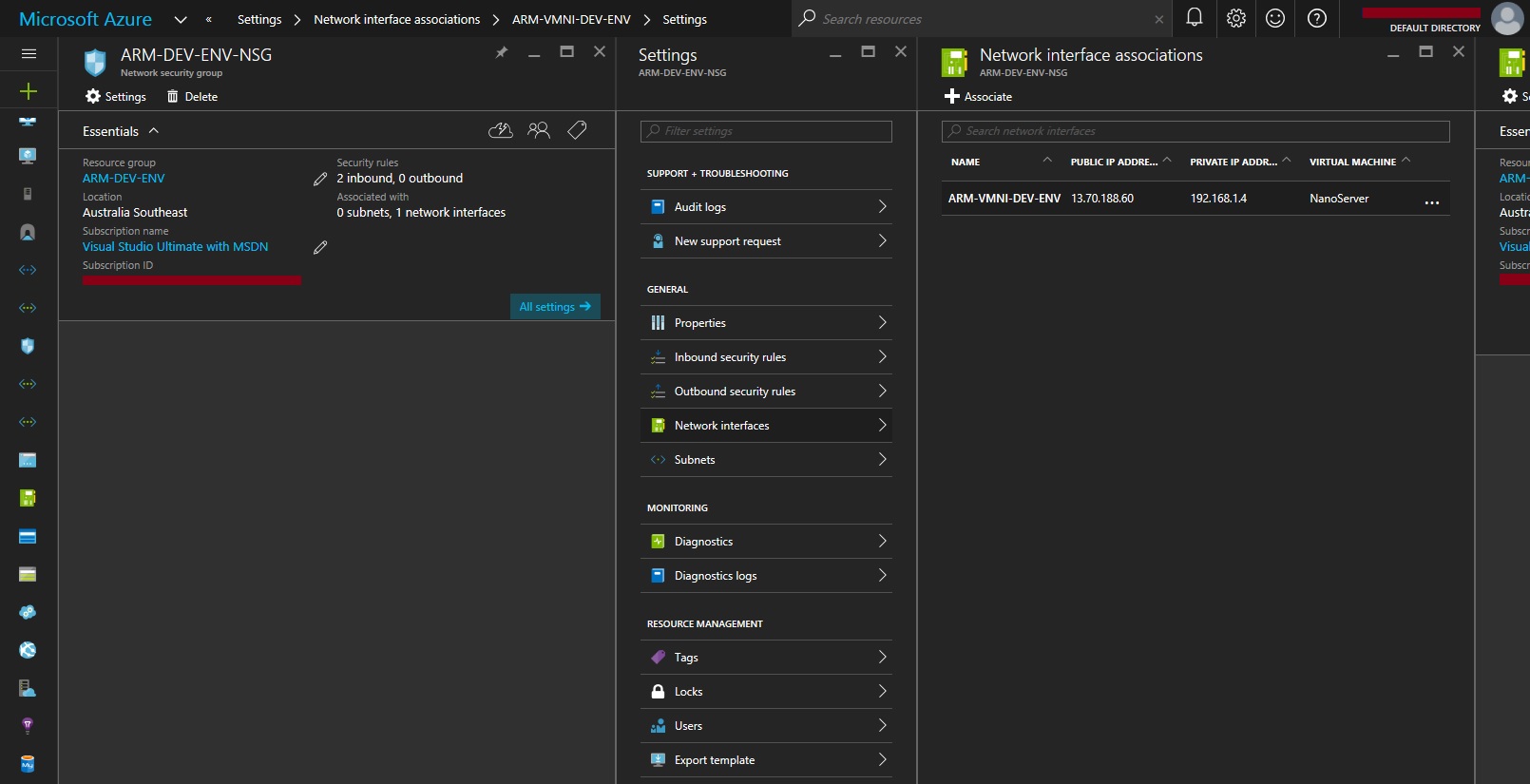The width and height of the screenshot is (1530, 784).
Task: Open portal settings gear in top bar
Action: pos(1235,18)
